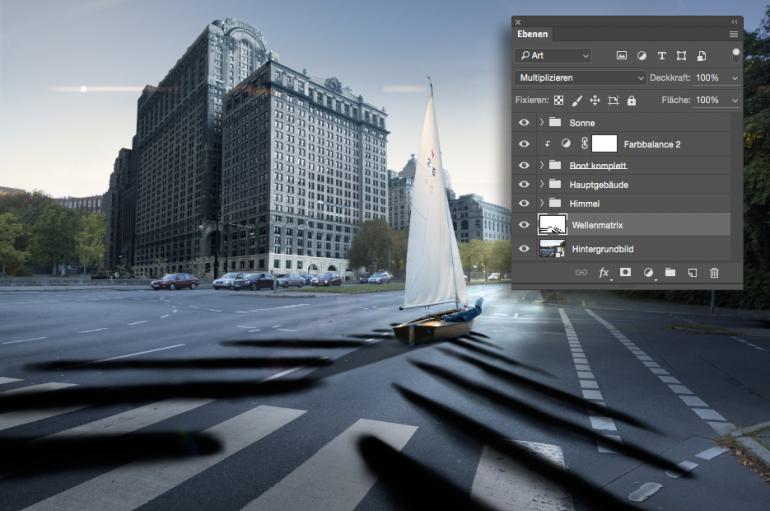The image size is (770, 511).
Task: Hide the Farbbalance 2 layer
Action: (x=524, y=144)
